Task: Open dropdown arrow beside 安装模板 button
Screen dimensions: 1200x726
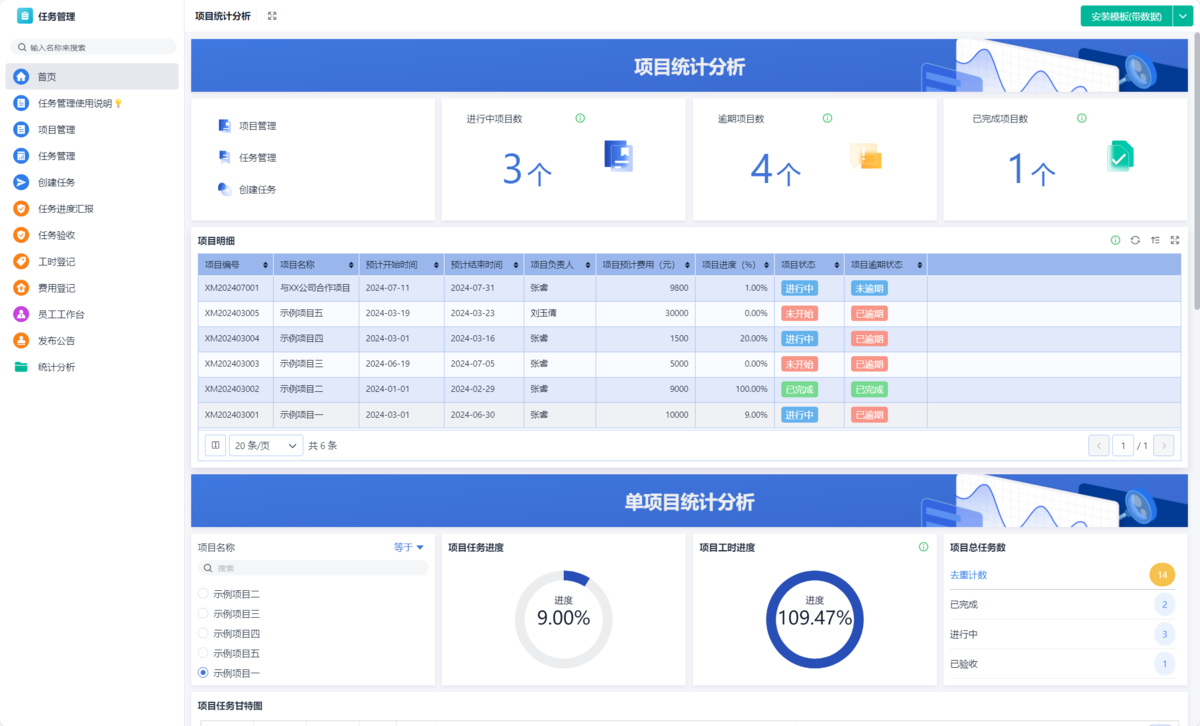Action: click(1183, 16)
